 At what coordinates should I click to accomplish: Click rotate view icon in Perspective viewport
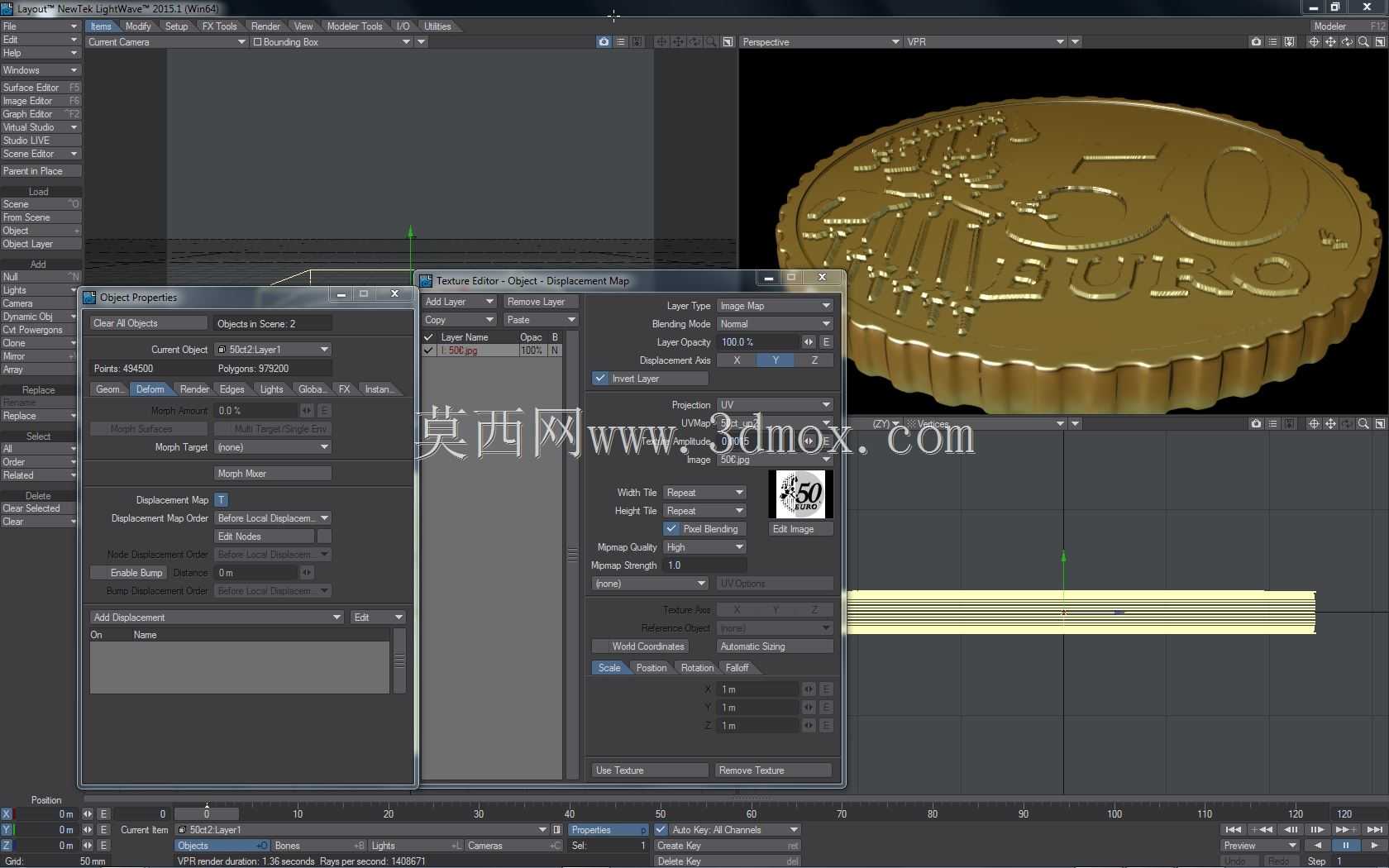click(1347, 42)
